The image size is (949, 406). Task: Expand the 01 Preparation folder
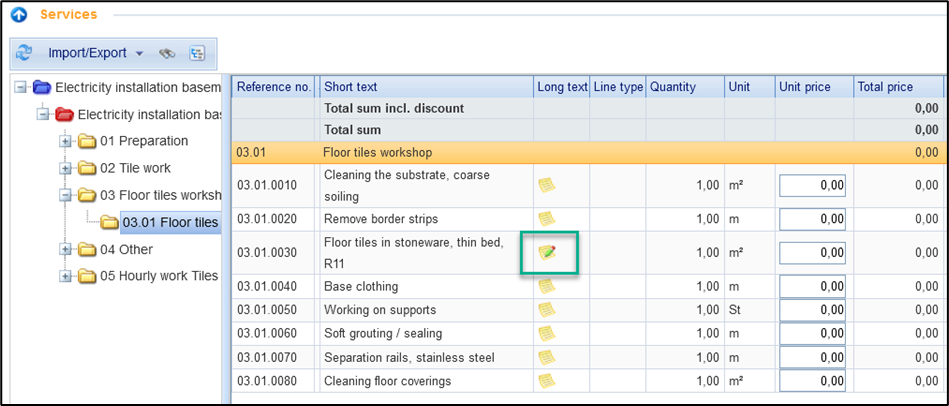pyautogui.click(x=66, y=141)
